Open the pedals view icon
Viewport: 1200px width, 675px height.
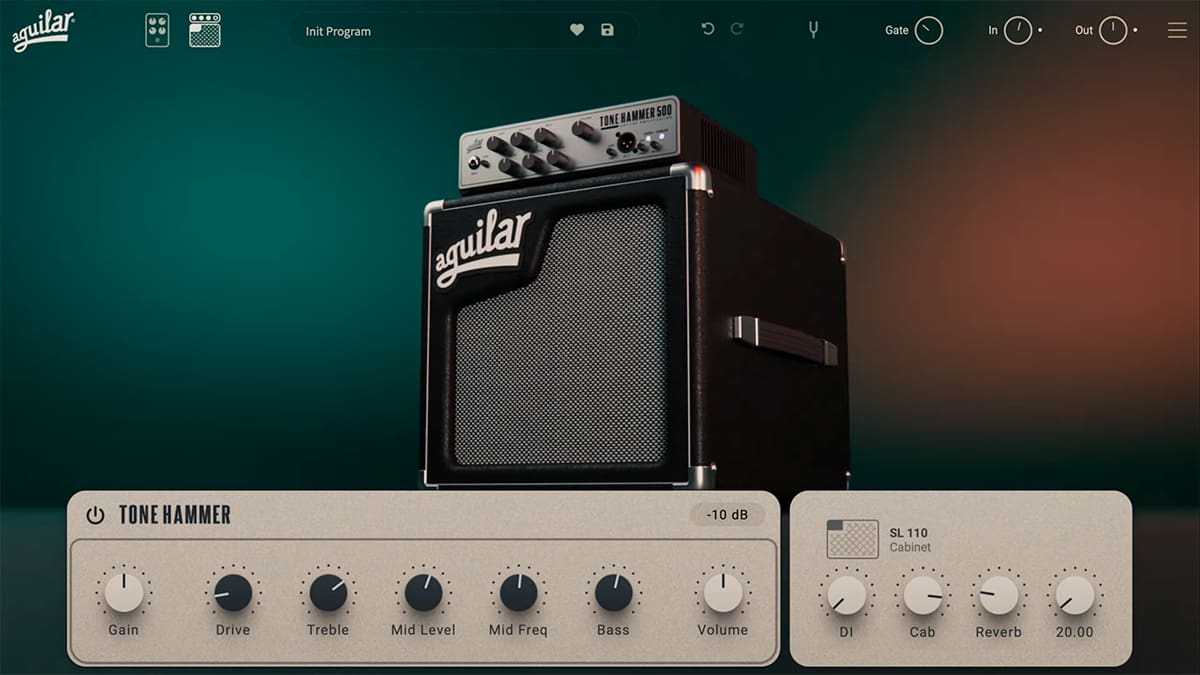[157, 30]
